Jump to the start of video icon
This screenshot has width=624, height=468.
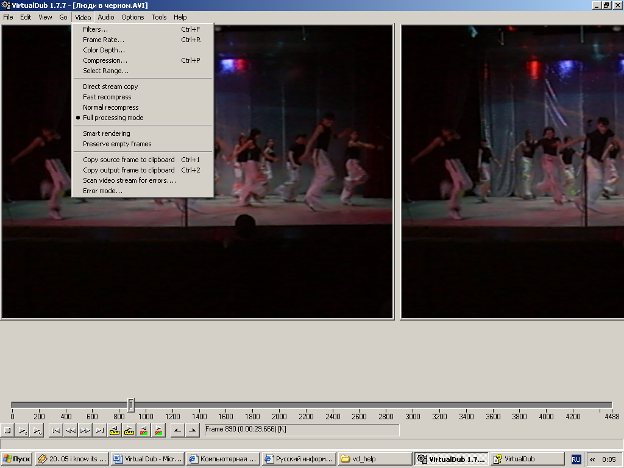[x=56, y=430]
